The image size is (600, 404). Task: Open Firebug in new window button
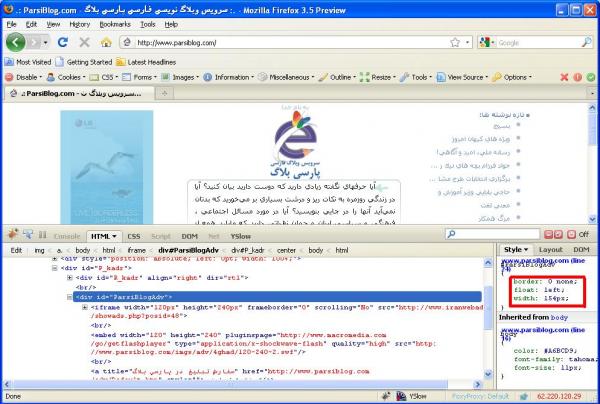[x=558, y=235]
